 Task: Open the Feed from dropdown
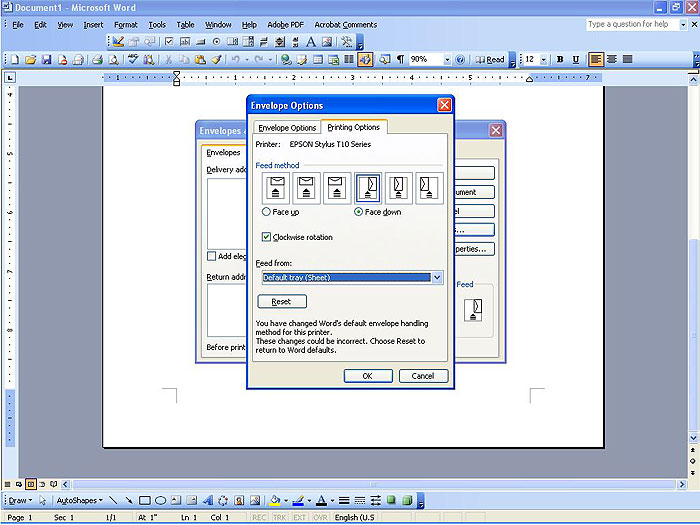(437, 277)
